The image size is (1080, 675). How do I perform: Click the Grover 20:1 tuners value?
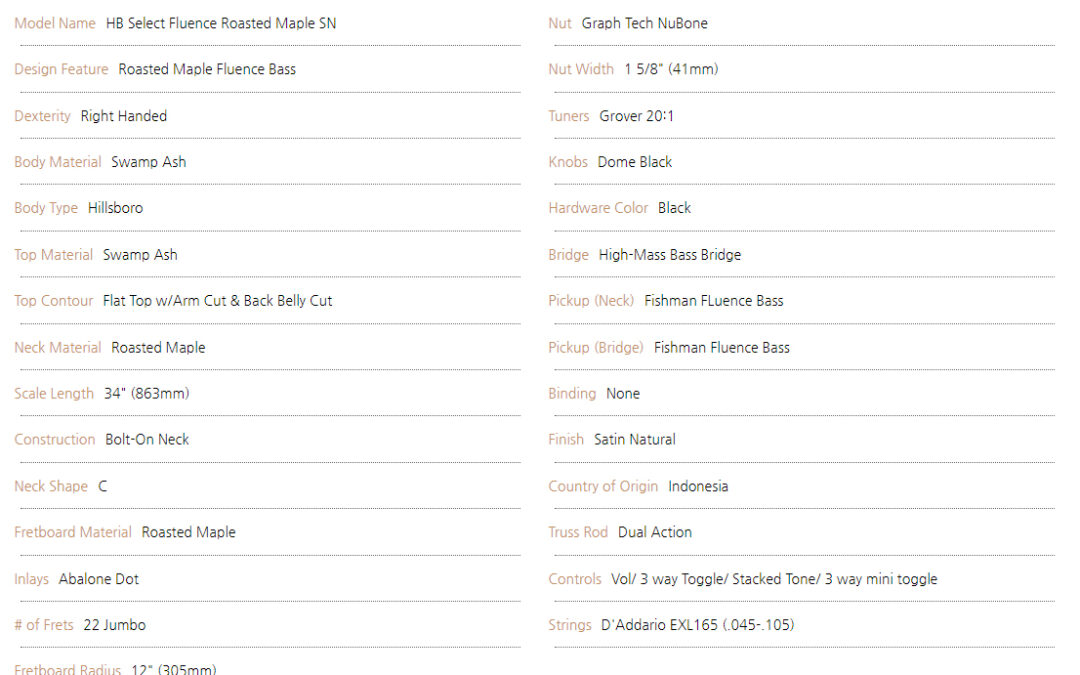point(636,116)
